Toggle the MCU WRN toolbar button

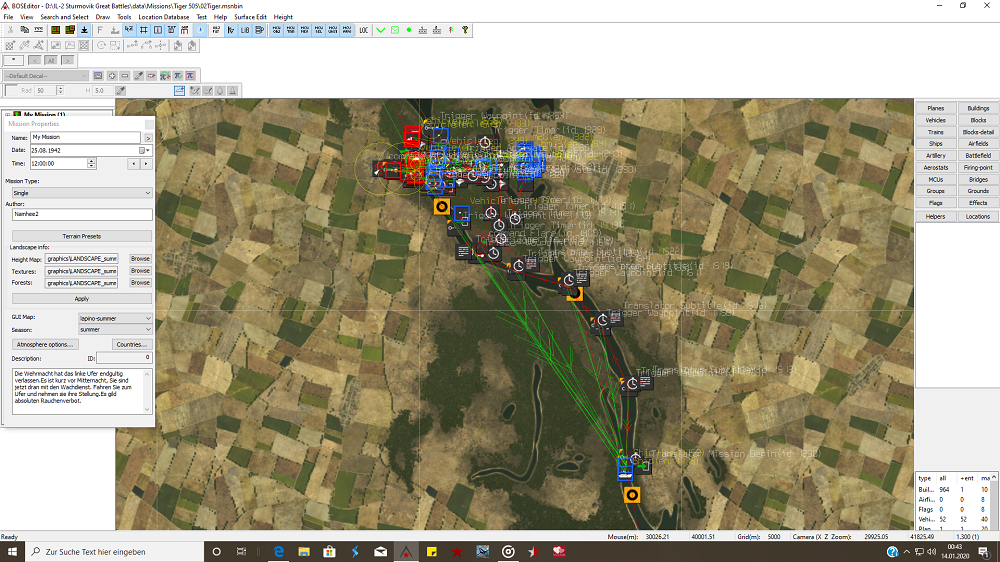(x=346, y=30)
